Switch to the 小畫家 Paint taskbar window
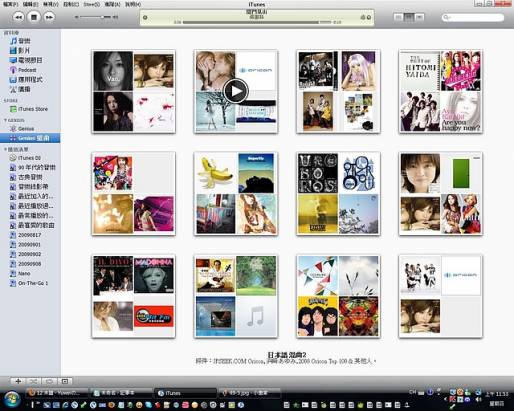Viewport: 514px width, 411px height. tap(249, 393)
